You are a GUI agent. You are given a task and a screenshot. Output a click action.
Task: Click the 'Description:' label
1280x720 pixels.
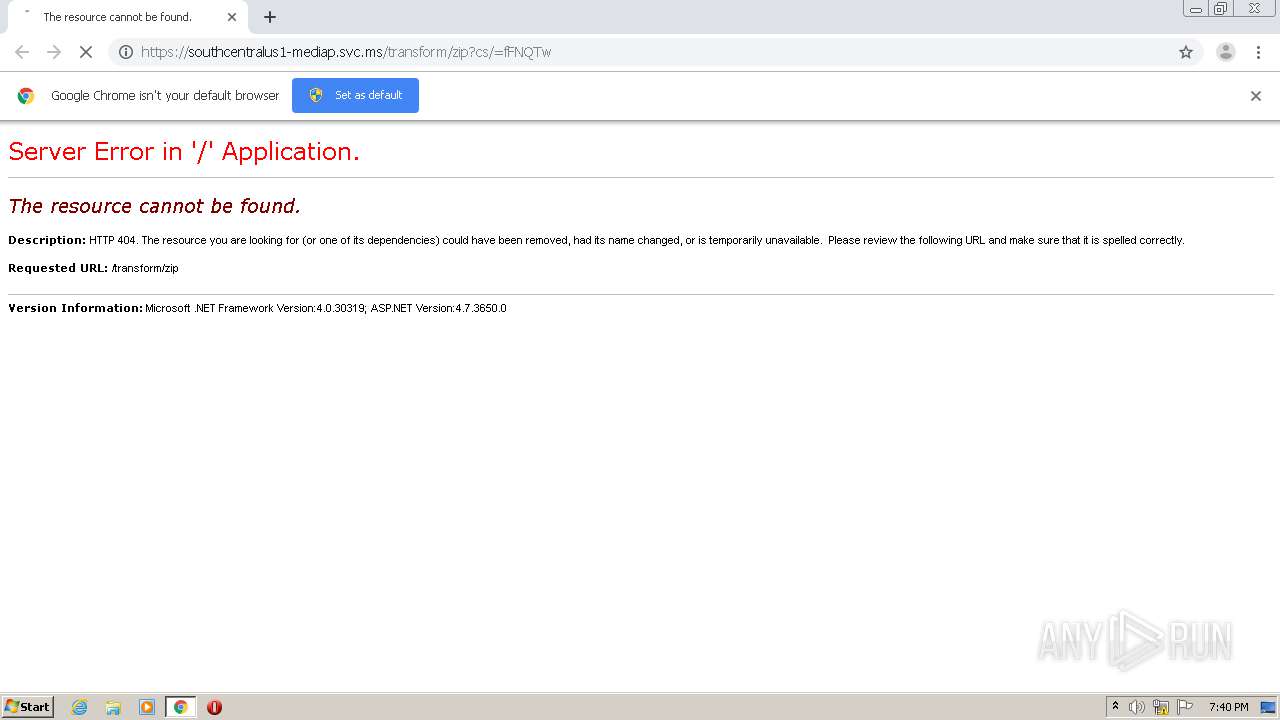(47, 240)
